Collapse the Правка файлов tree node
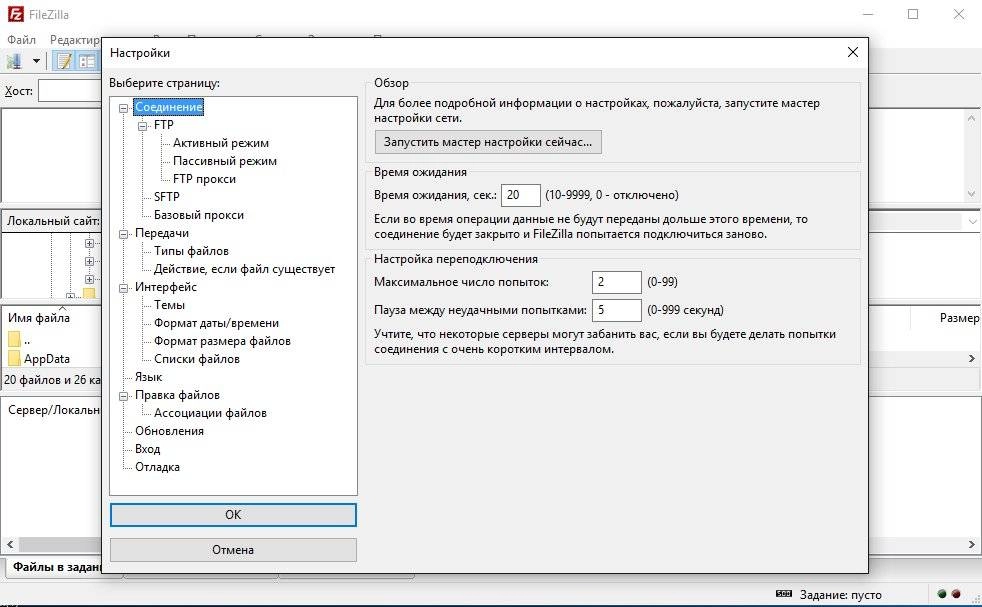This screenshot has height=607, width=982. point(123,396)
